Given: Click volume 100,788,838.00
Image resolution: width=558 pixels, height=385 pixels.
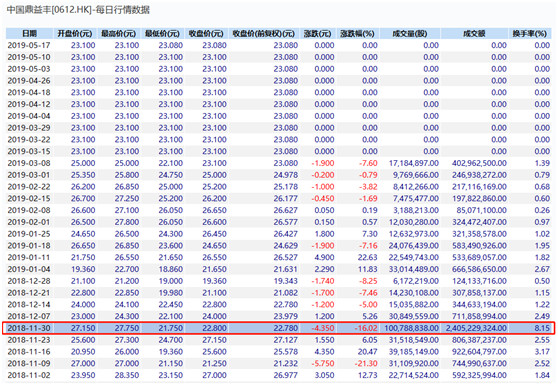Looking at the screenshot, I should pos(411,328).
